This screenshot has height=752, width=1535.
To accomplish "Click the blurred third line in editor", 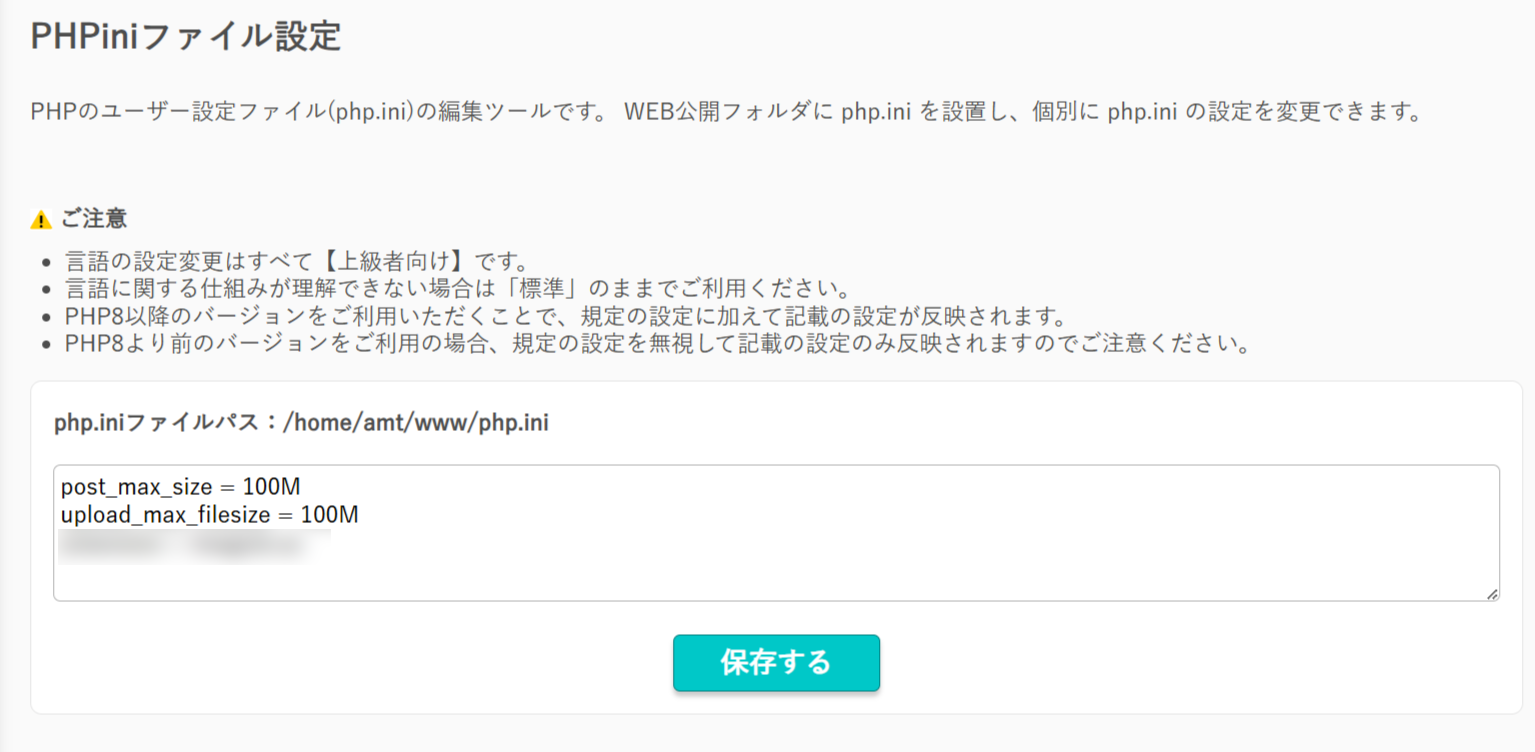I will [x=194, y=546].
